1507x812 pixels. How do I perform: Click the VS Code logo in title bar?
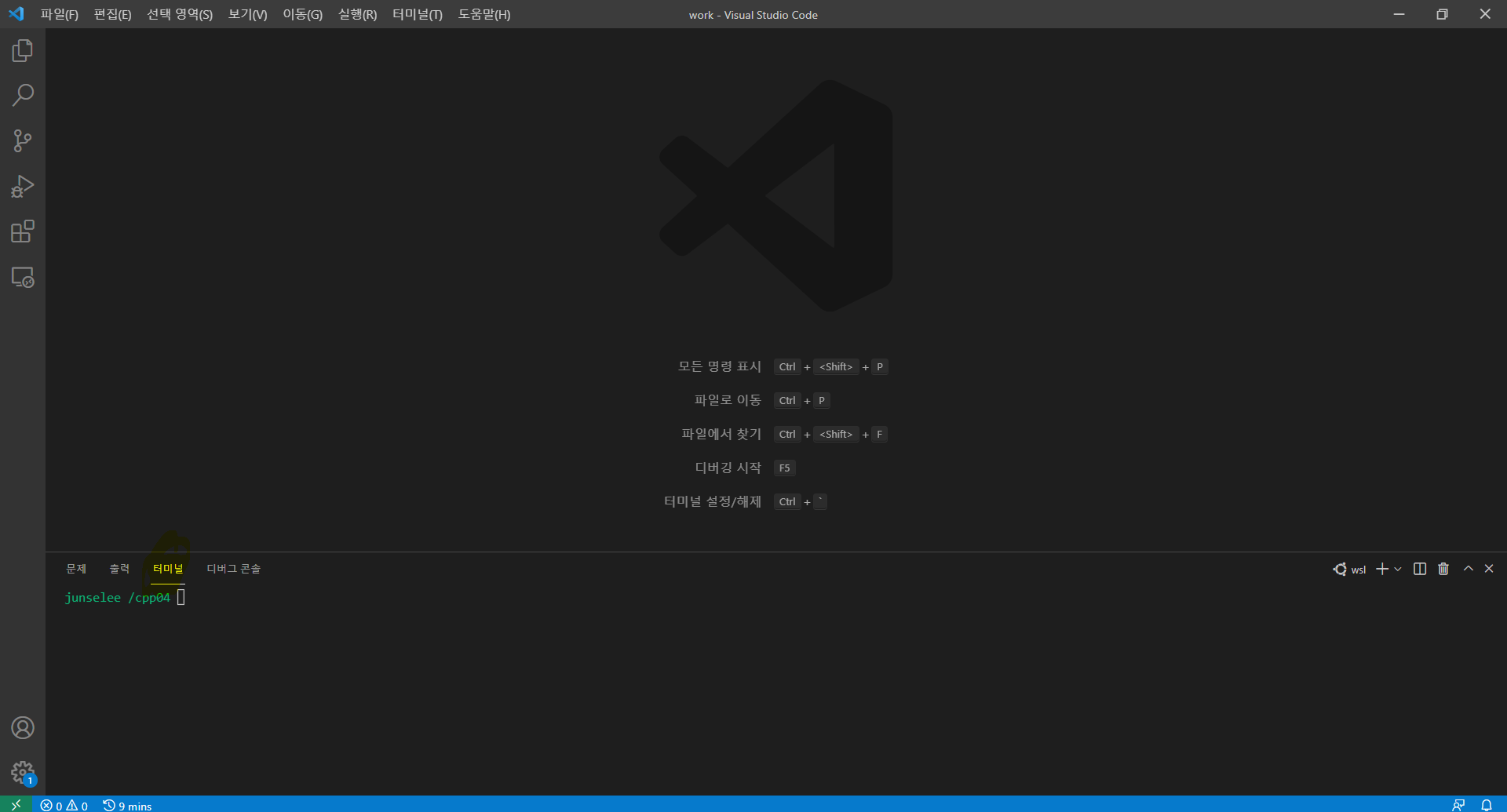click(x=16, y=14)
